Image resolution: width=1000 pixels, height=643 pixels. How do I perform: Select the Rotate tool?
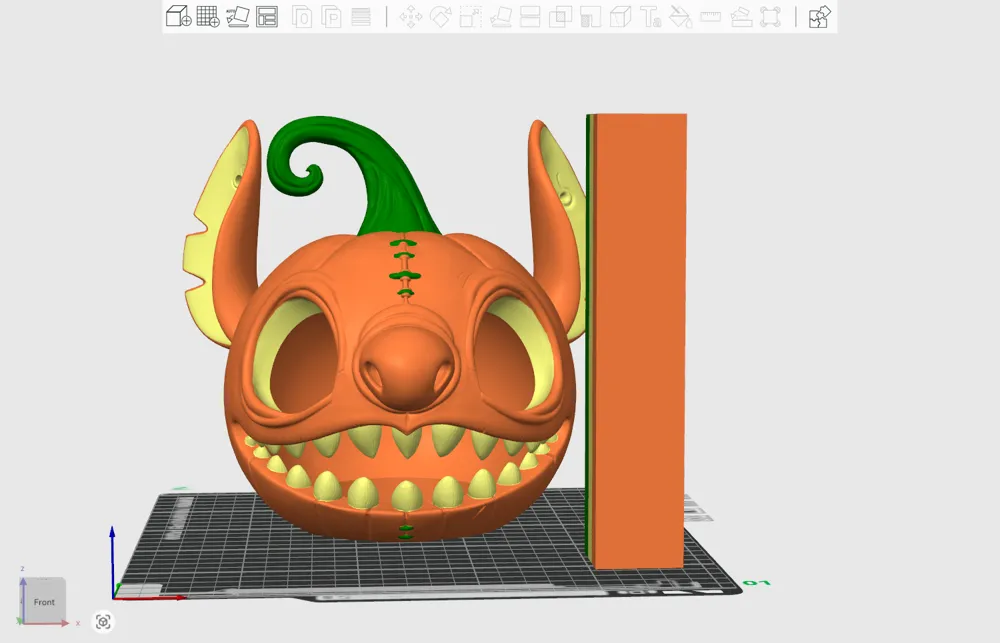tap(441, 17)
